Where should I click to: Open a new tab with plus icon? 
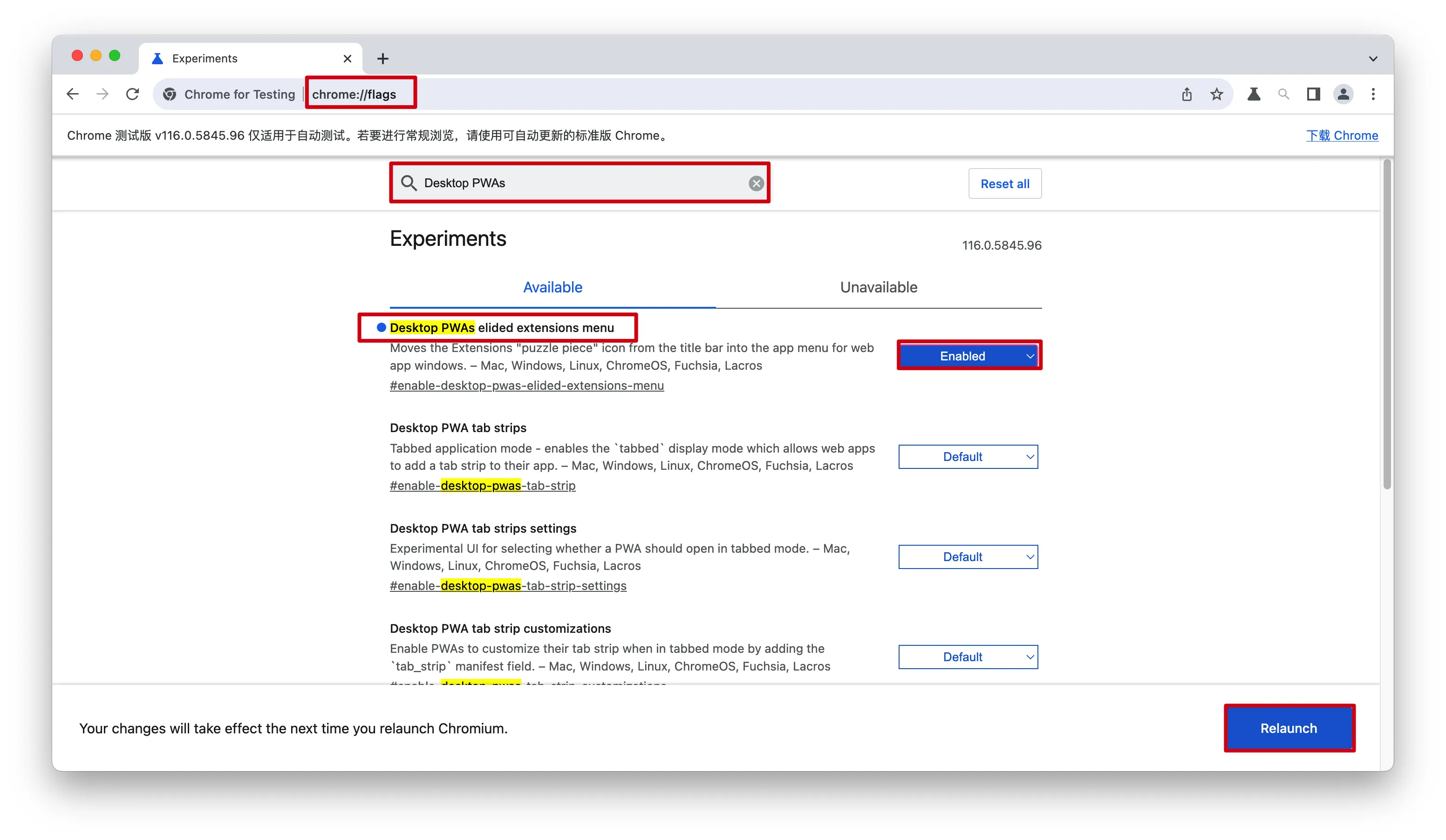tap(383, 59)
